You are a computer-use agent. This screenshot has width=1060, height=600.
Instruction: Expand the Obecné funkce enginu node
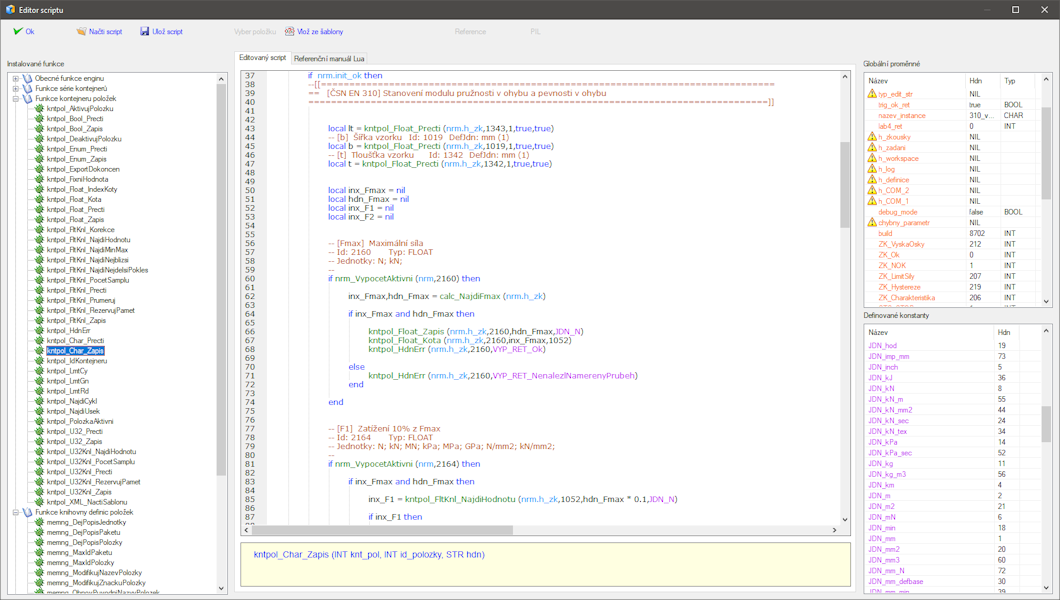pyautogui.click(x=16, y=78)
